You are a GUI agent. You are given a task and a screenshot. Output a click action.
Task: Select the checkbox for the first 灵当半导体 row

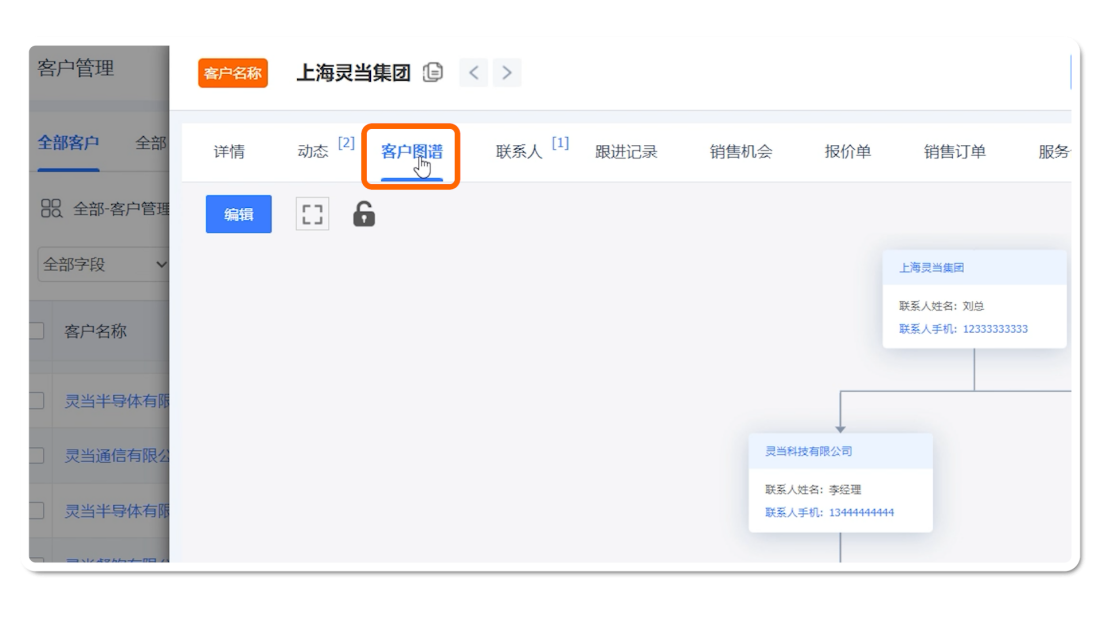tap(37, 401)
